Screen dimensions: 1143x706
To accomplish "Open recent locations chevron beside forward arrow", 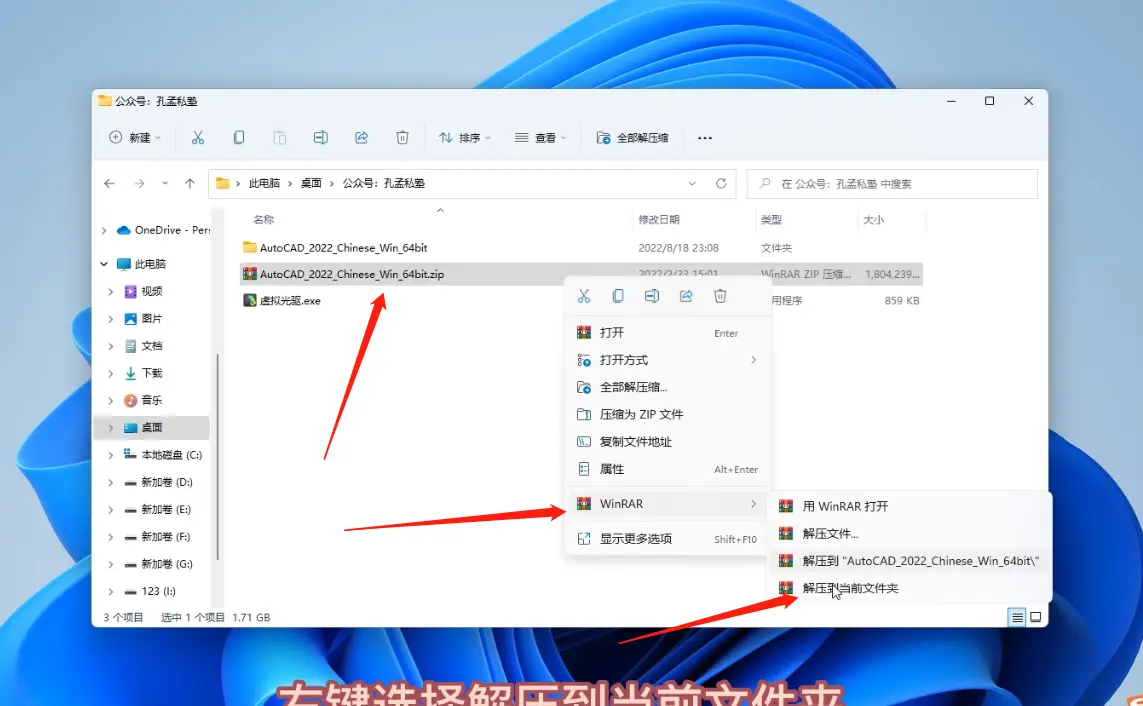I will click(x=165, y=184).
